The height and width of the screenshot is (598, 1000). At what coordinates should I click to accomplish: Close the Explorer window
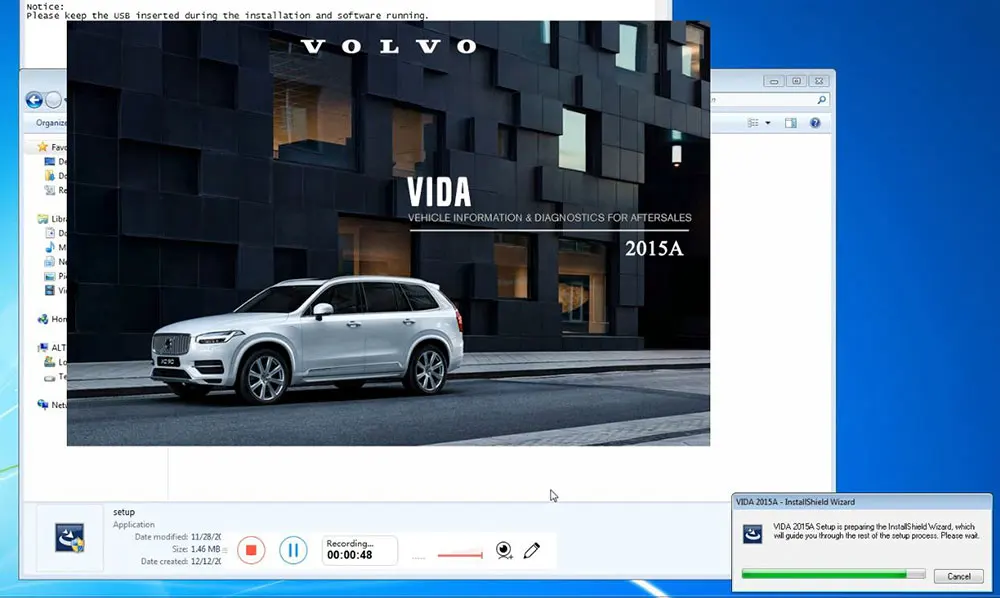(819, 81)
